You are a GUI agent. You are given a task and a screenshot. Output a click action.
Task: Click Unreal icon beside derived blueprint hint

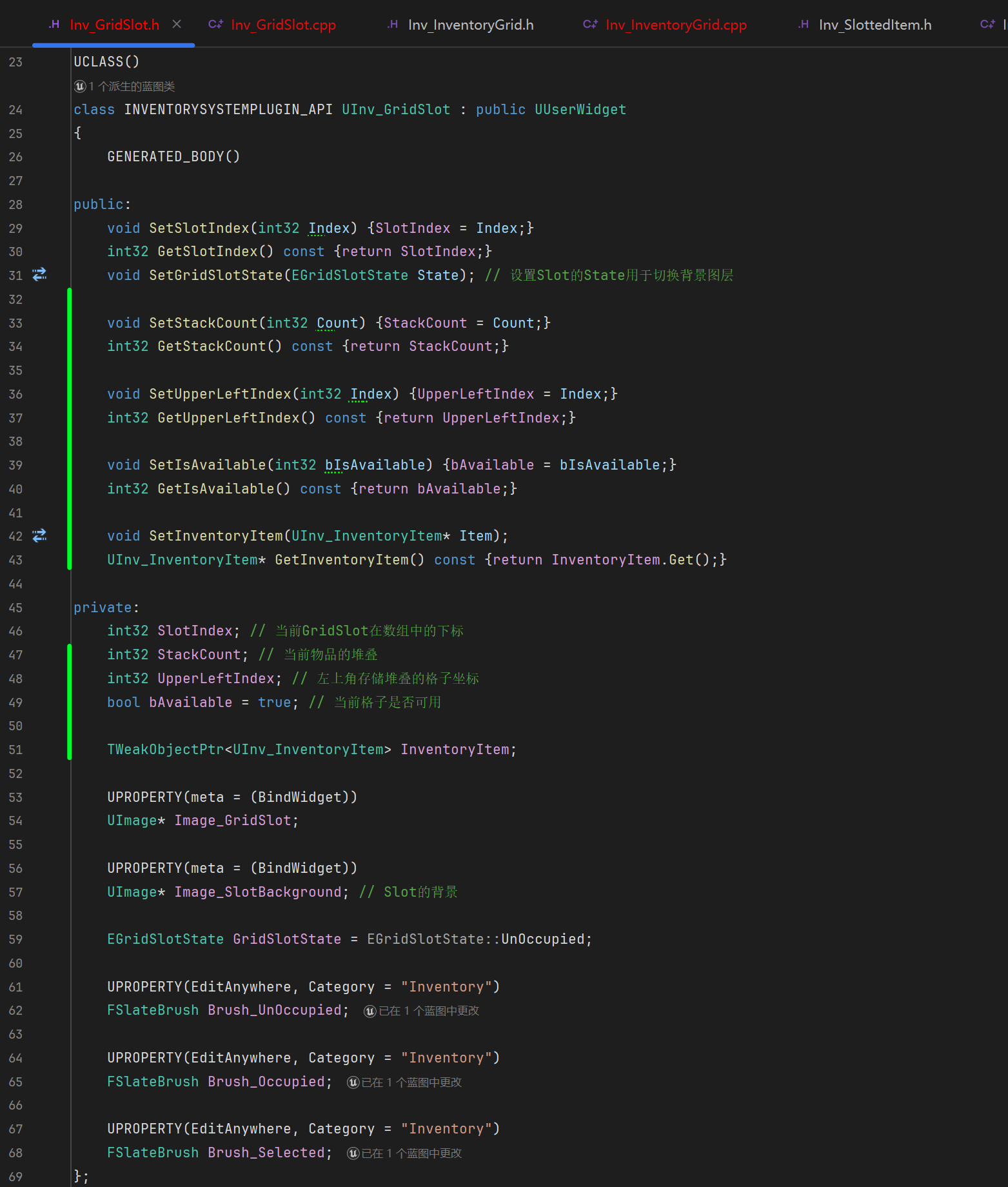coord(80,86)
